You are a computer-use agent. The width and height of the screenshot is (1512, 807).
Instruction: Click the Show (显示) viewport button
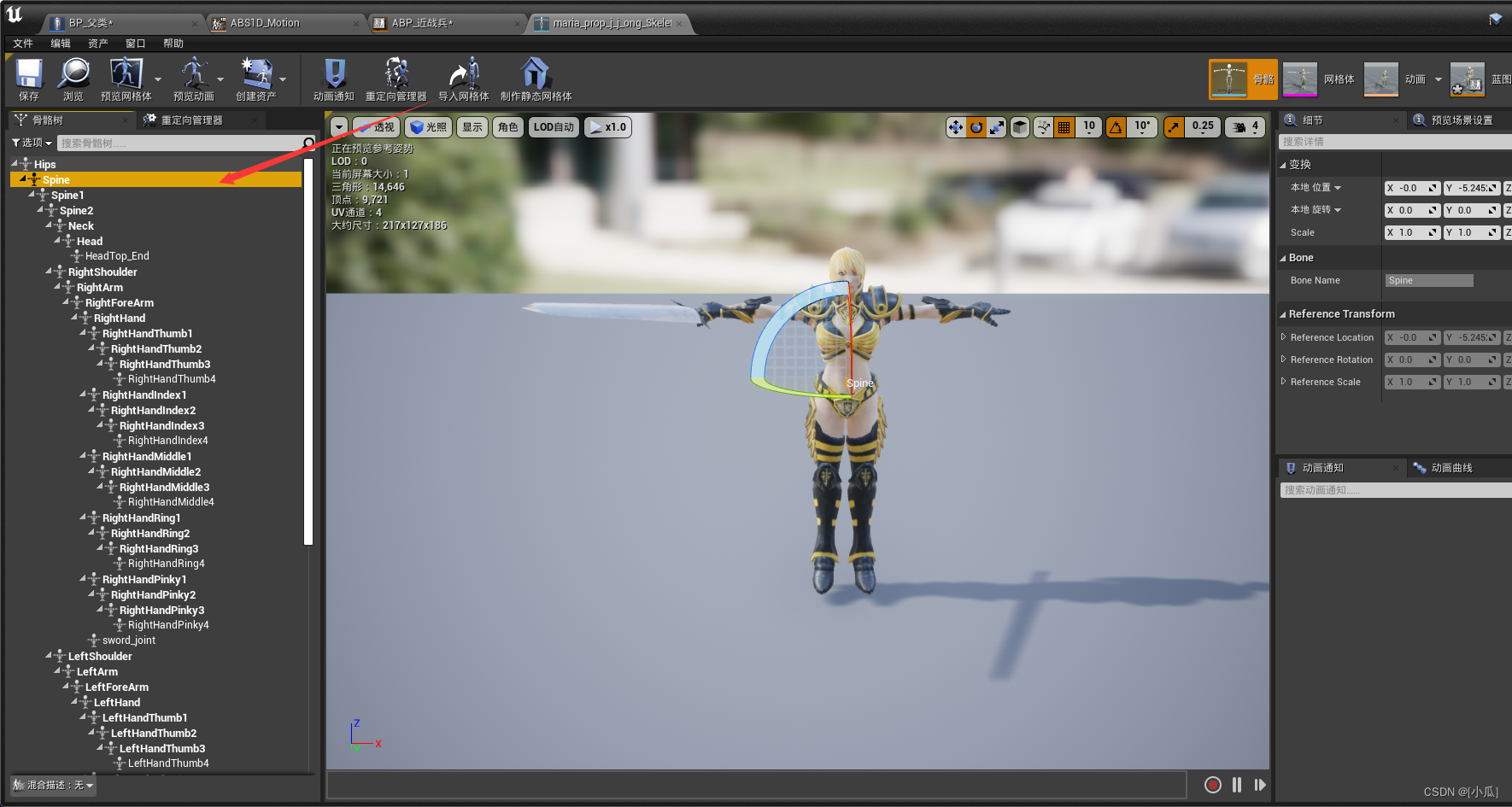[x=472, y=127]
